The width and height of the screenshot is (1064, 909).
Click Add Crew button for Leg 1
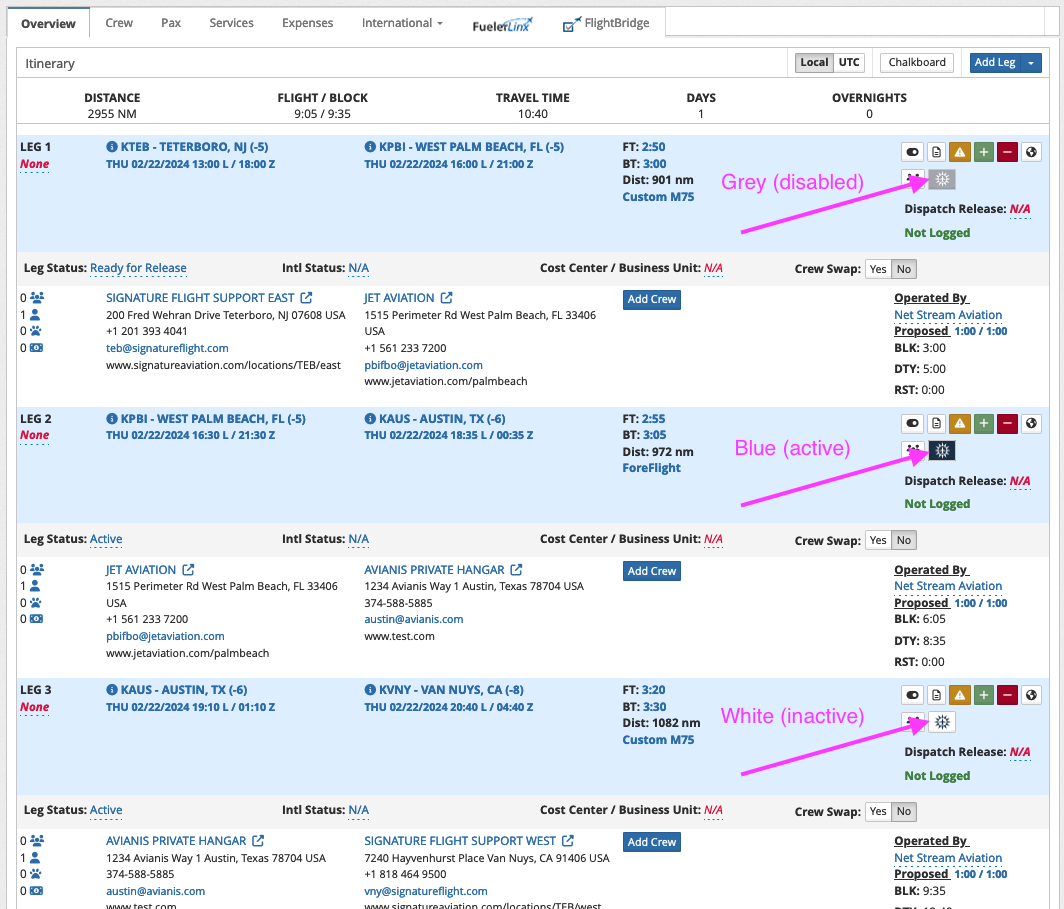[651, 299]
